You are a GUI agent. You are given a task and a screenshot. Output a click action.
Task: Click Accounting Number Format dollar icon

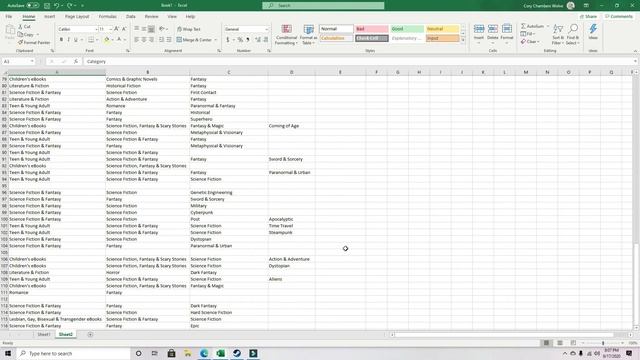tap(227, 40)
